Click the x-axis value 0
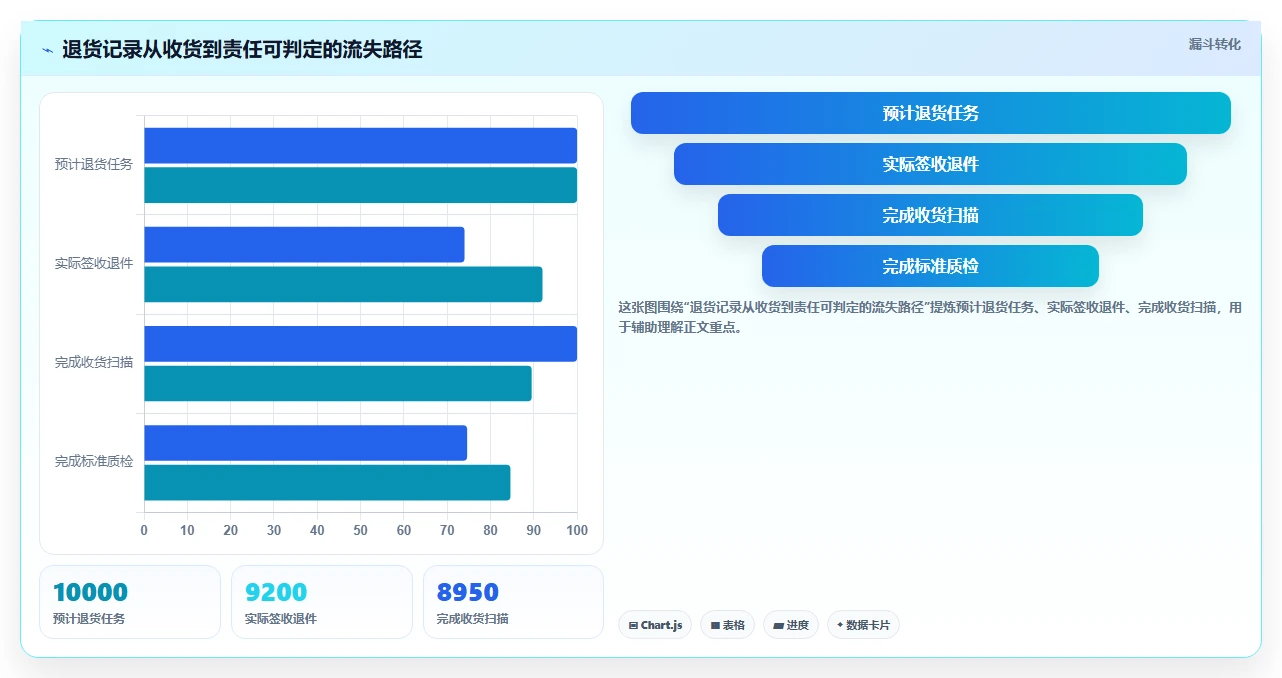 144,530
